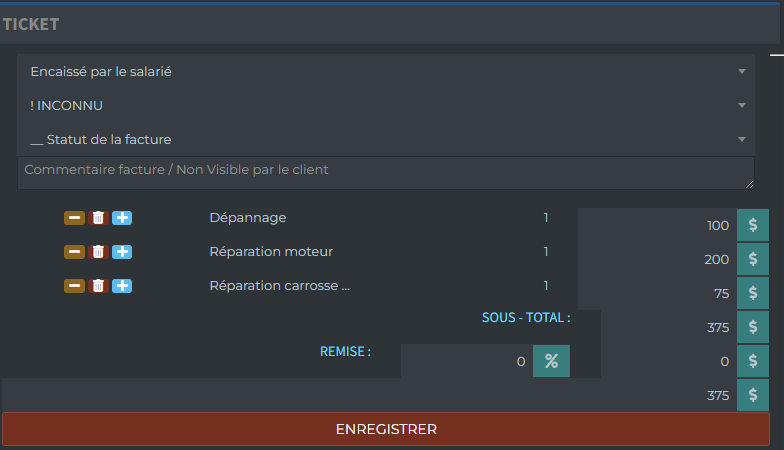Edit the Réparation carrosse price field 75
The height and width of the screenshot is (450, 784).
click(657, 293)
